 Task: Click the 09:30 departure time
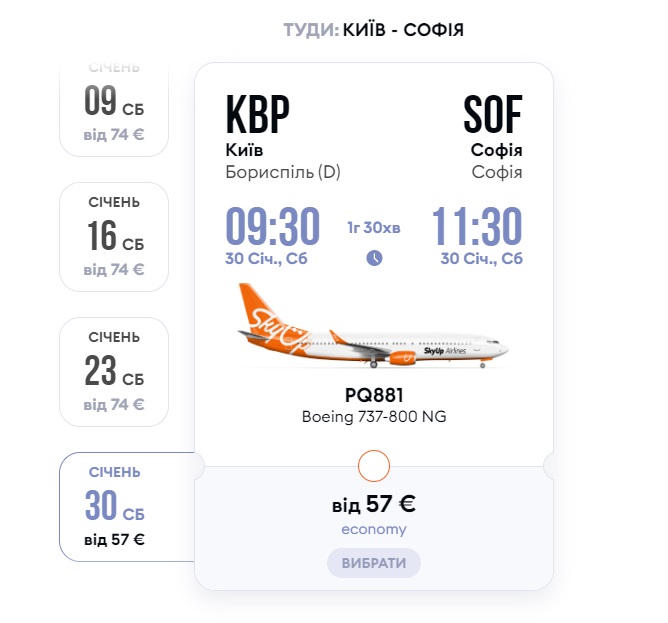[272, 226]
